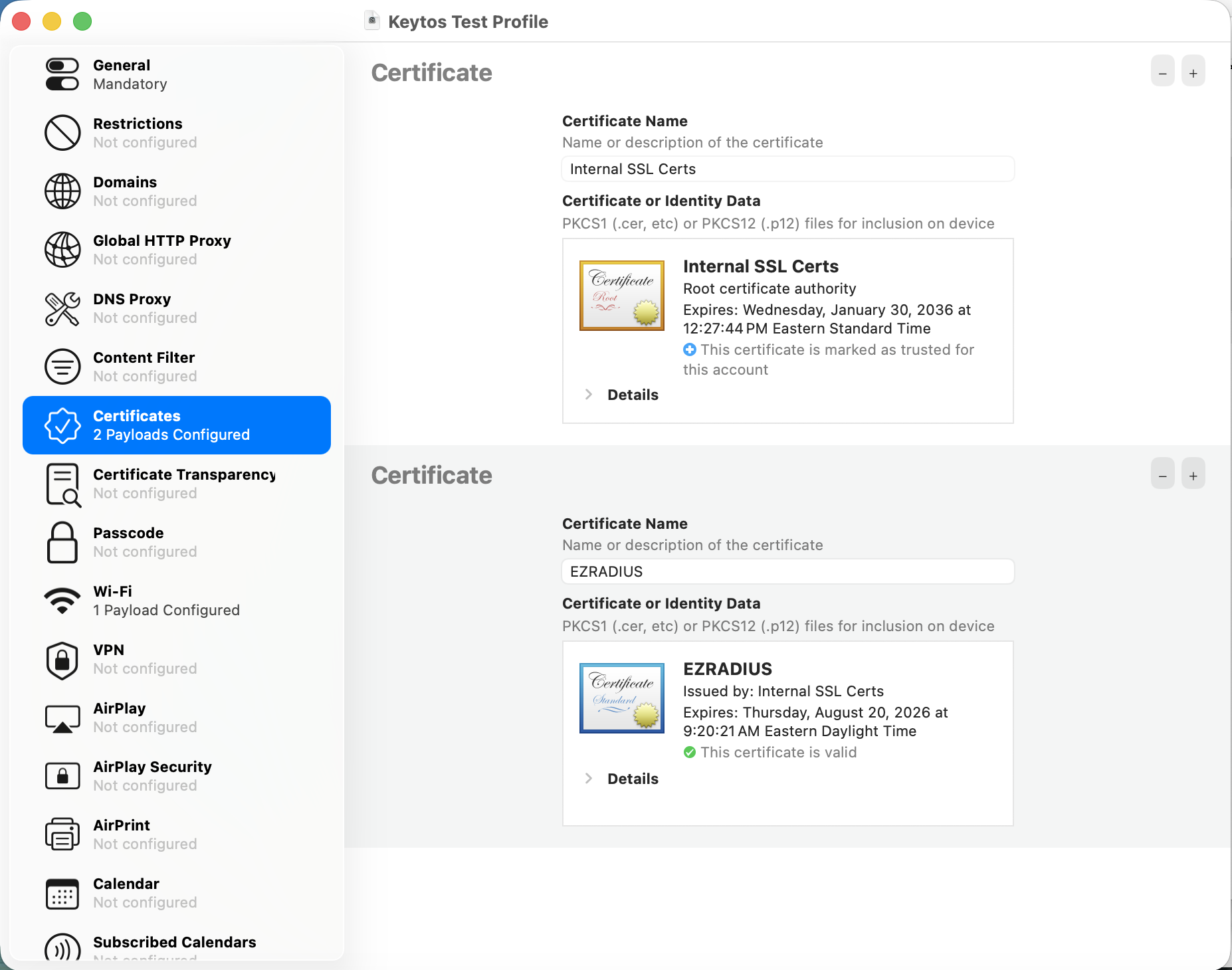Screen dimensions: 1232x970
Task: Click the Keytos Test Profile window title
Action: (x=468, y=22)
